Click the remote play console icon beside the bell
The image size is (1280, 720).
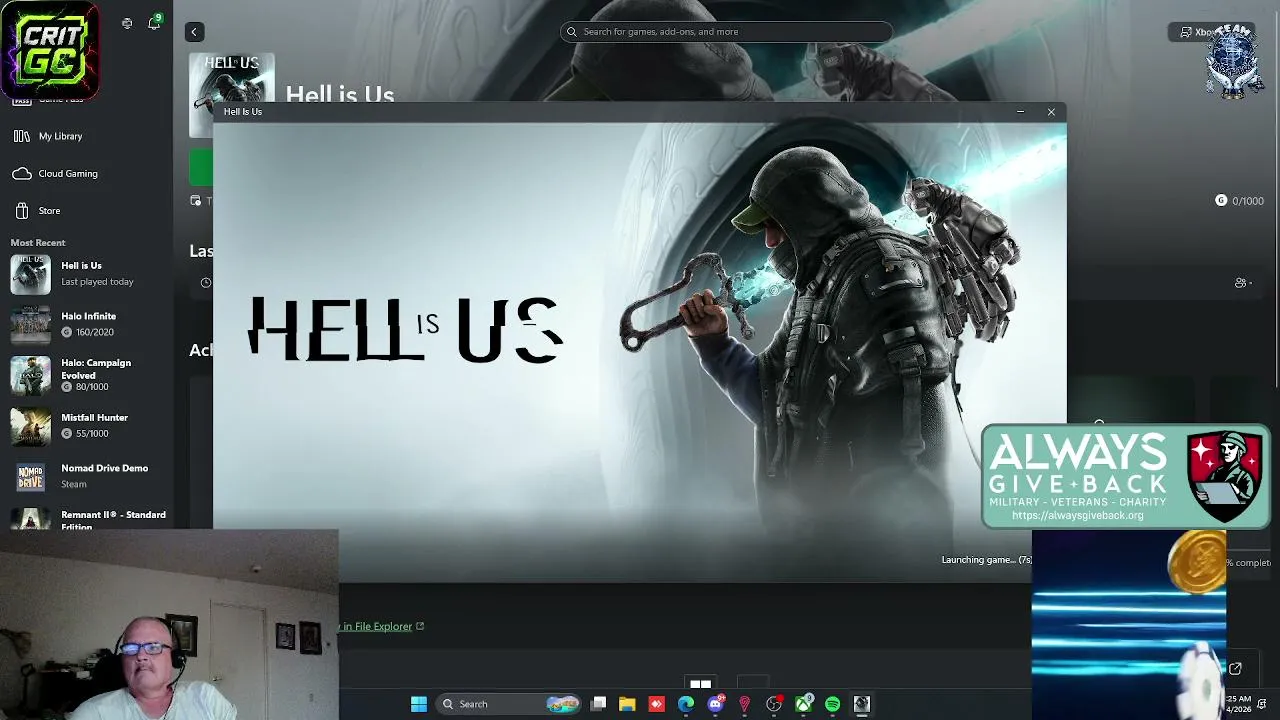coord(127,23)
